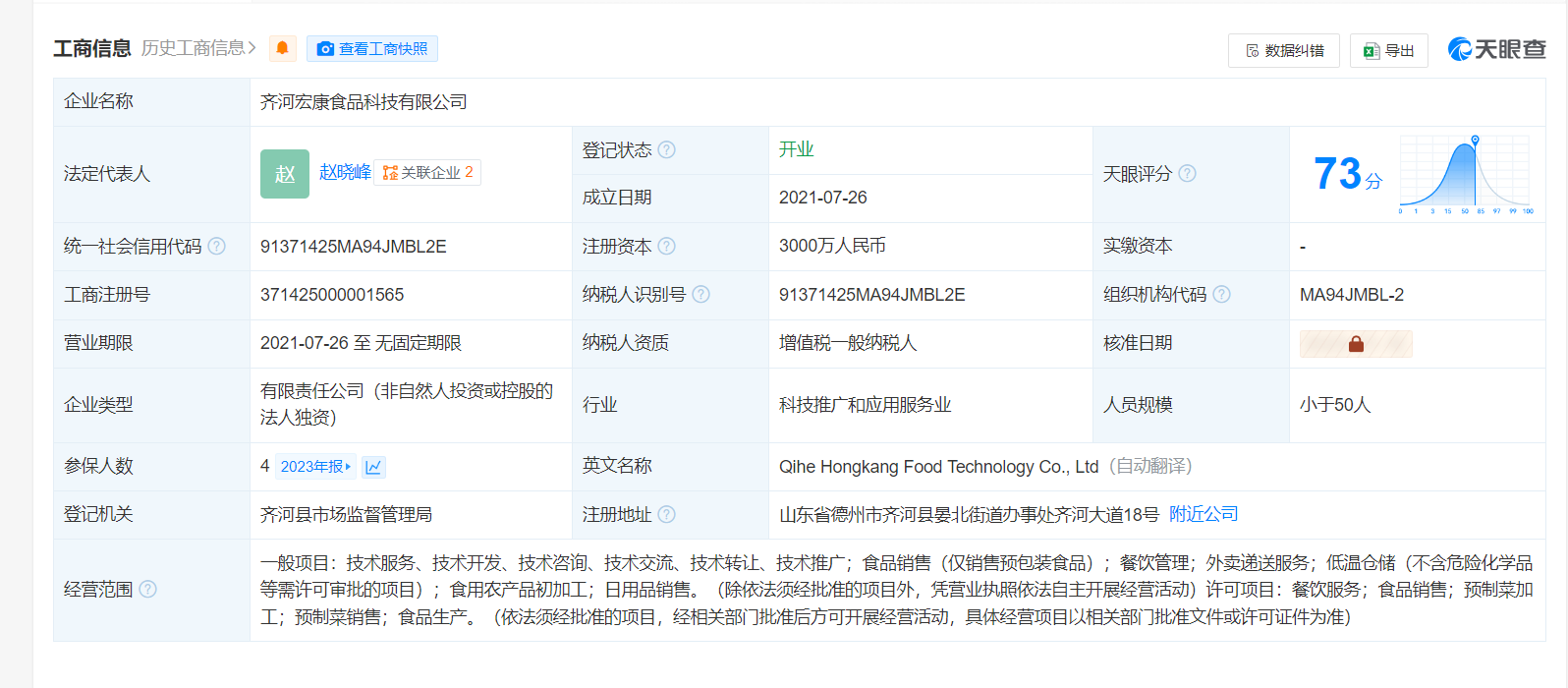Viewport: 1568px width, 688px height.
Task: Click help icon next to 纳税人识别号
Action: (x=700, y=294)
